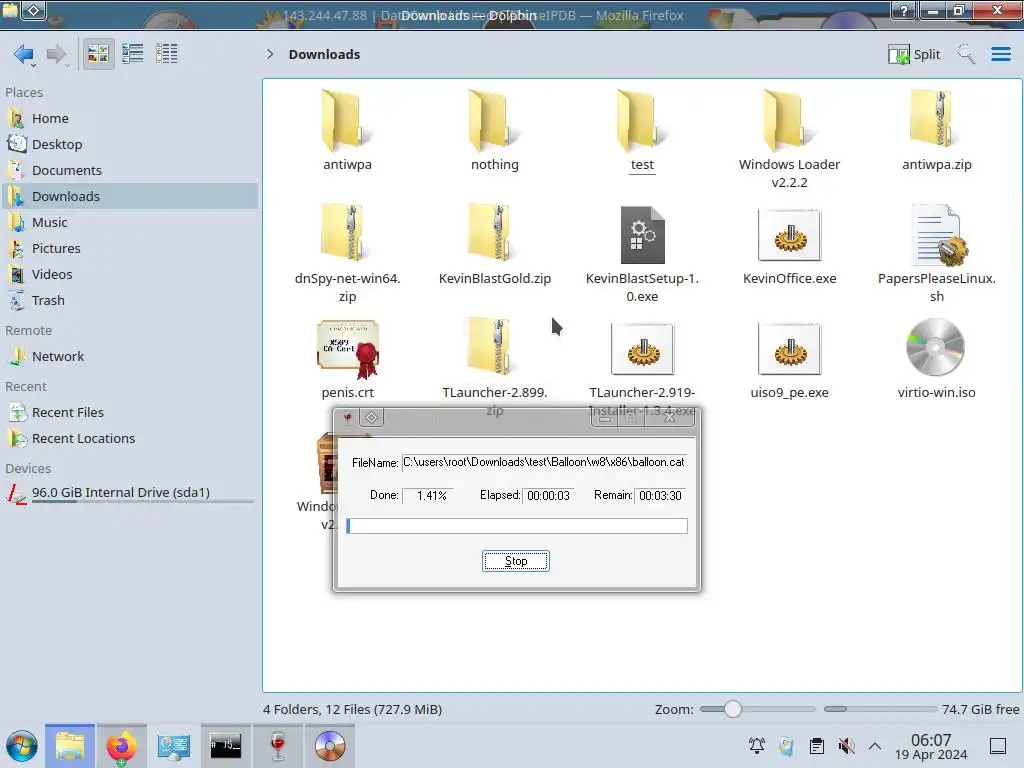Image resolution: width=1024 pixels, height=768 pixels.
Task: Click the extraction progress bar
Action: [x=517, y=526]
